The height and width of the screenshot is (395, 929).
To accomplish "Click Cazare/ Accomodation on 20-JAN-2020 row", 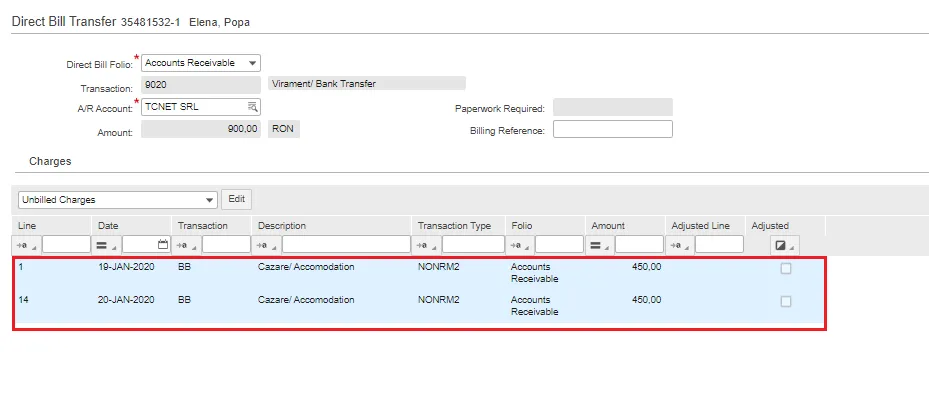I will [x=306, y=300].
